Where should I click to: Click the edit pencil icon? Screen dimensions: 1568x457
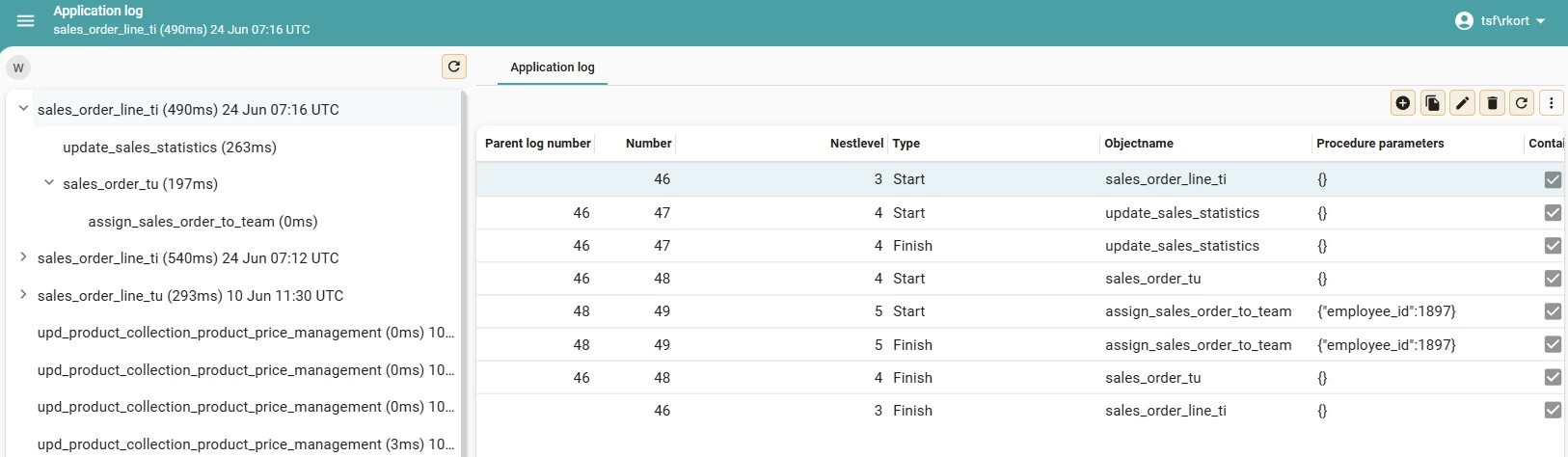1463,102
